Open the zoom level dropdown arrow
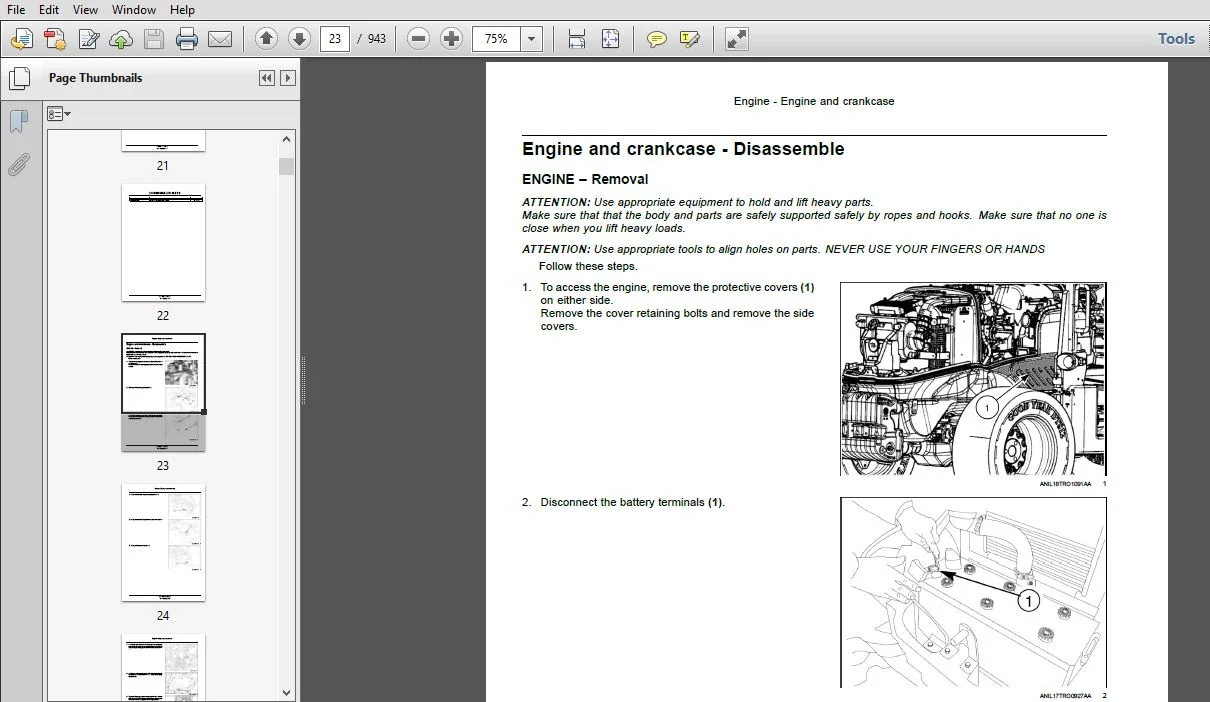Viewport: 1210px width, 702px height. pyautogui.click(x=532, y=39)
